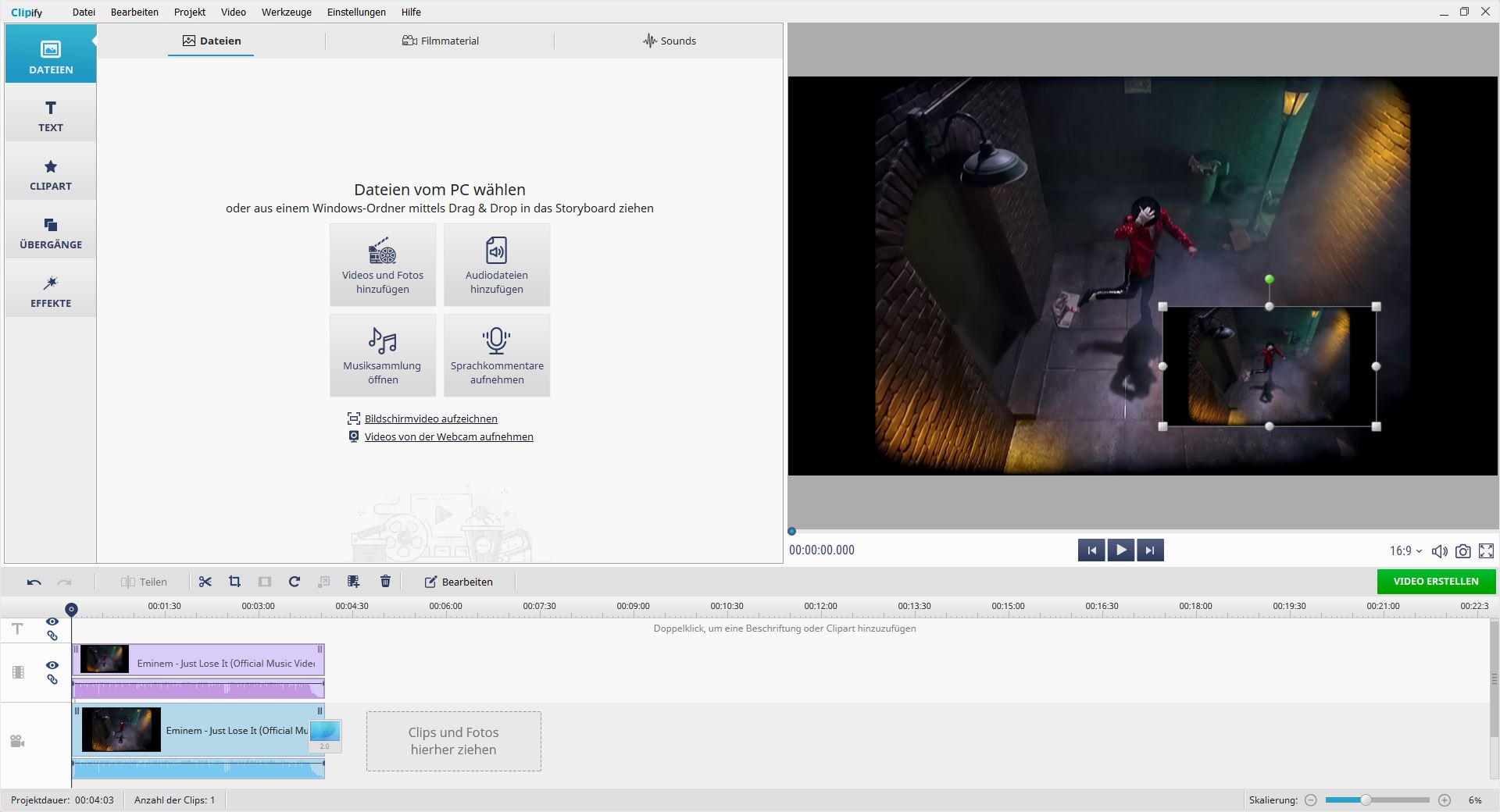This screenshot has width=1500, height=812.
Task: Take a snapshot with the camera icon
Action: (x=1463, y=551)
